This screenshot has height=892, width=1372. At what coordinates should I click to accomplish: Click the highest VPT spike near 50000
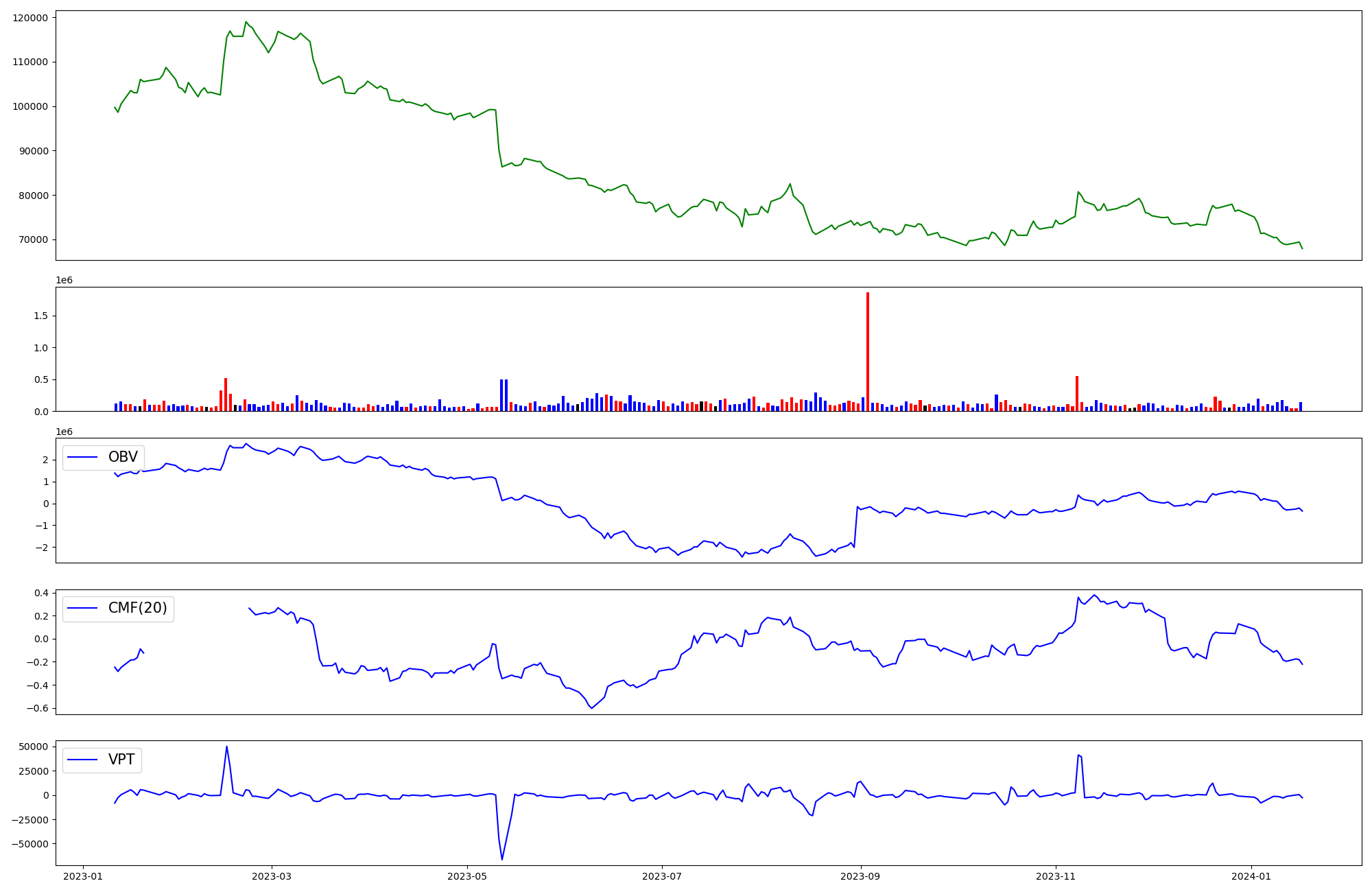(226, 747)
